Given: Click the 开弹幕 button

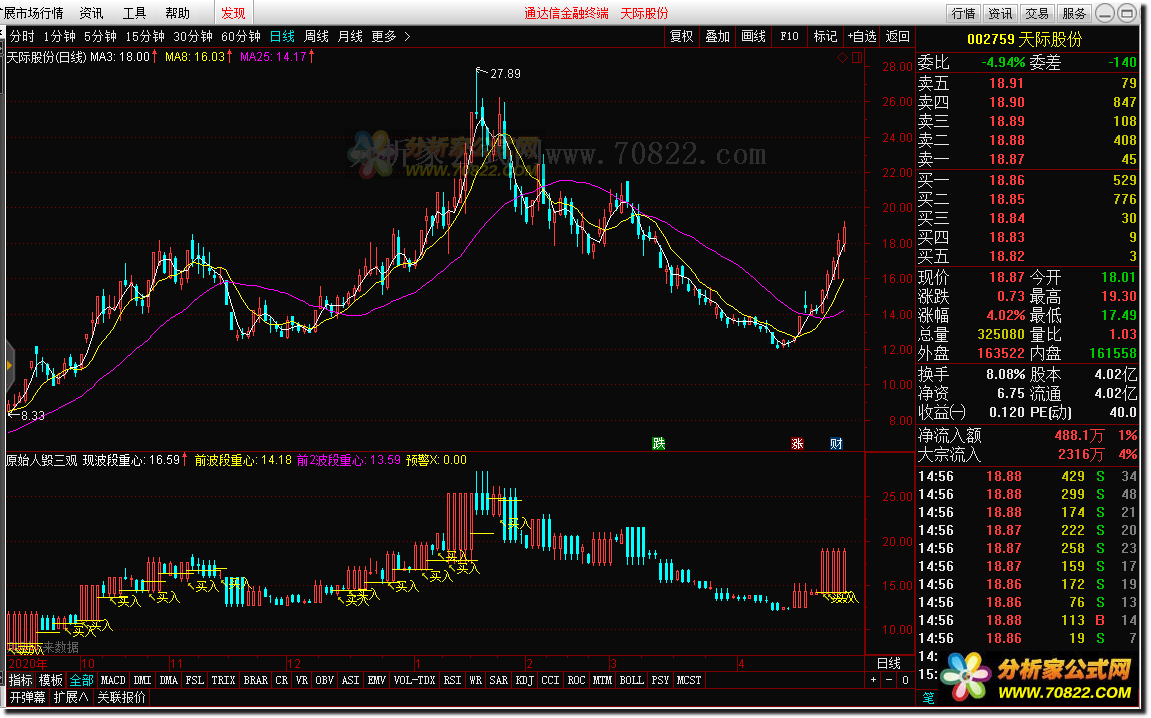Looking at the screenshot, I should pyautogui.click(x=27, y=697).
